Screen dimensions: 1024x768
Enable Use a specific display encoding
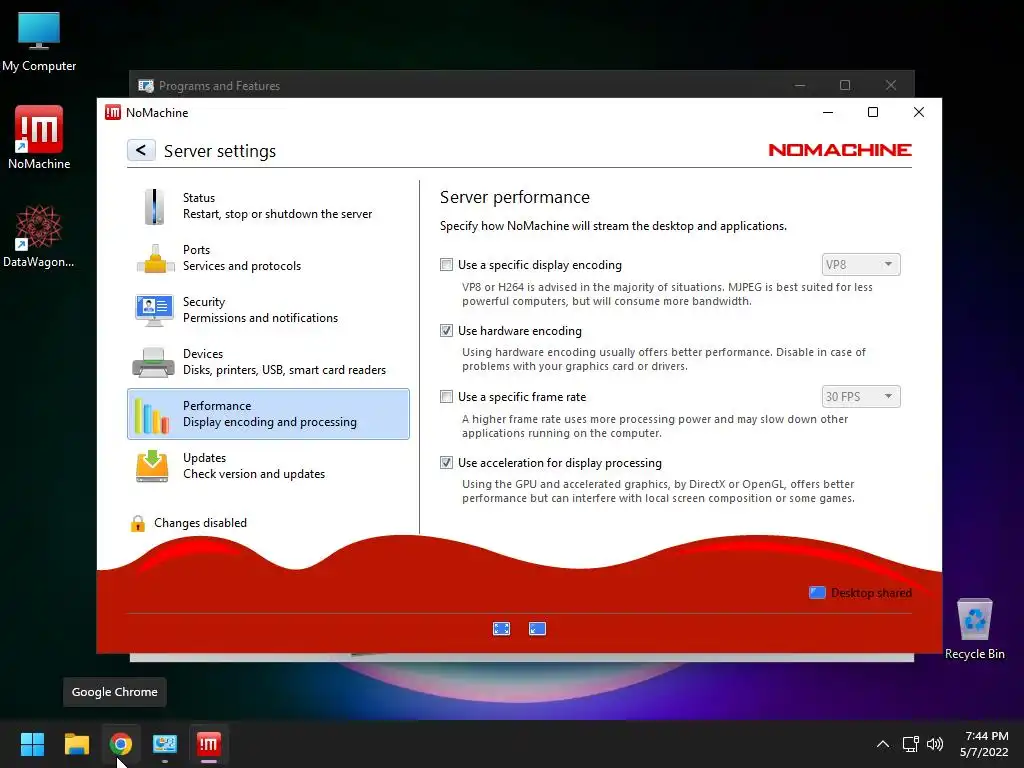click(446, 265)
